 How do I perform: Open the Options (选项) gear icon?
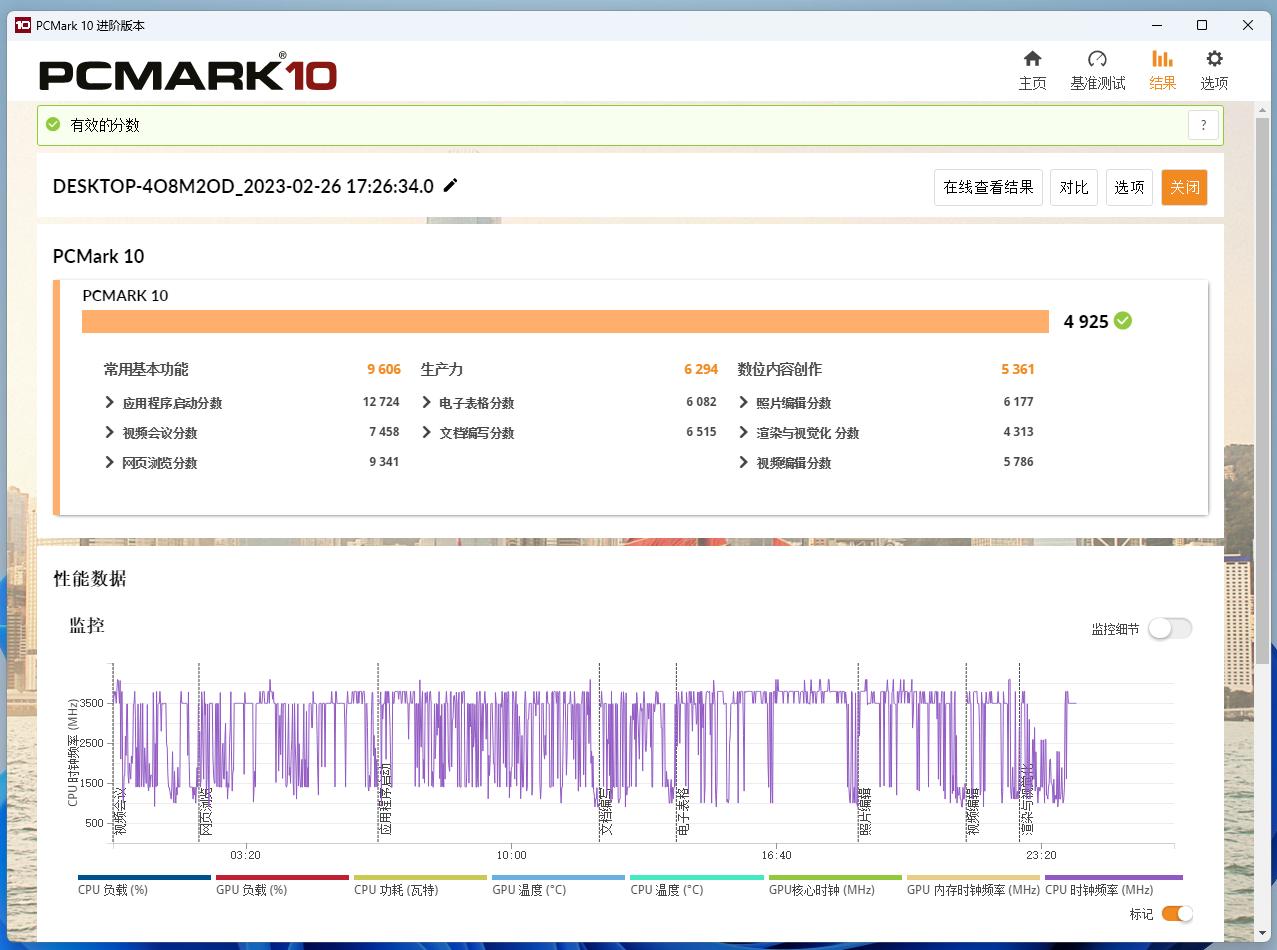click(x=1214, y=59)
